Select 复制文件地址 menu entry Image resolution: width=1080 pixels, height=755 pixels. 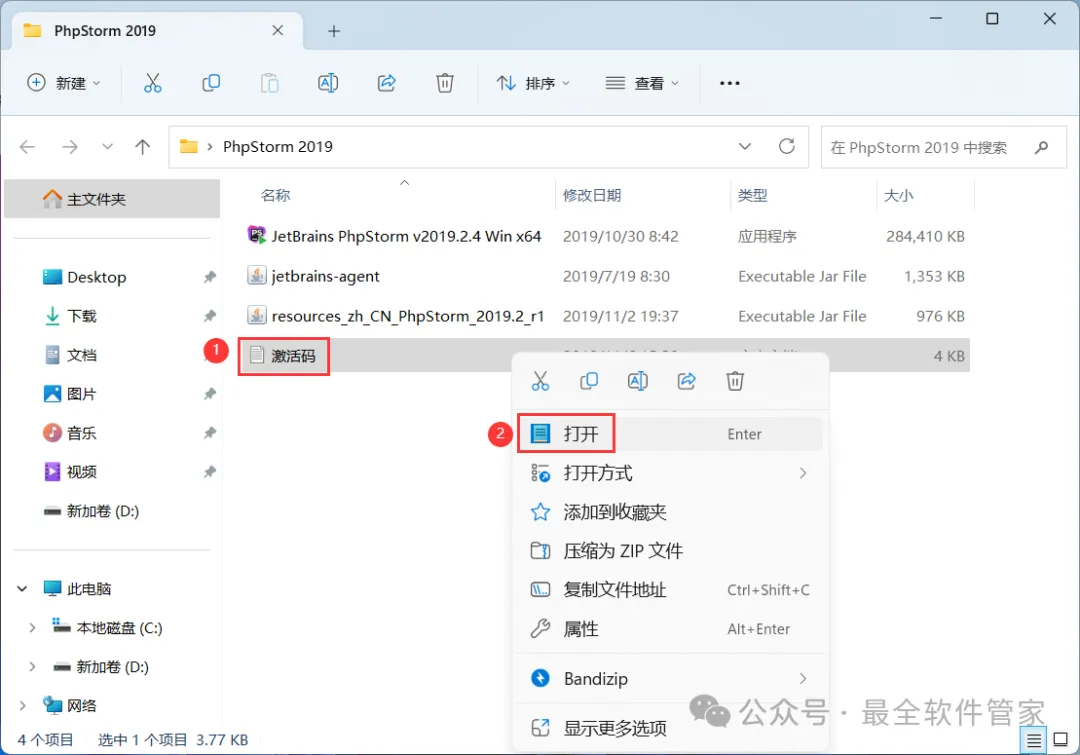[x=669, y=590]
